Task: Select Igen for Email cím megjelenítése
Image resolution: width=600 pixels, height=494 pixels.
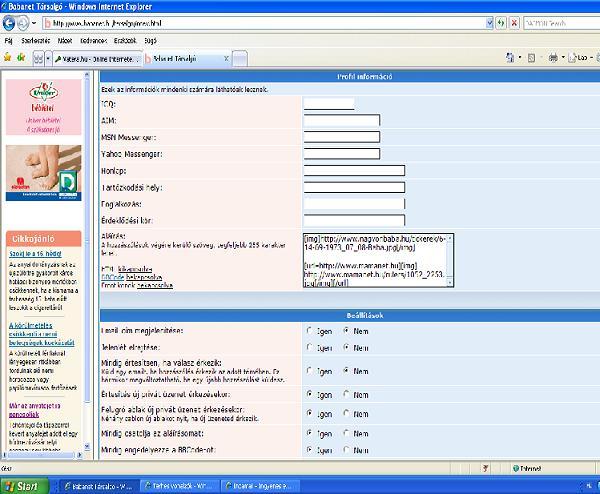Action: (x=311, y=330)
